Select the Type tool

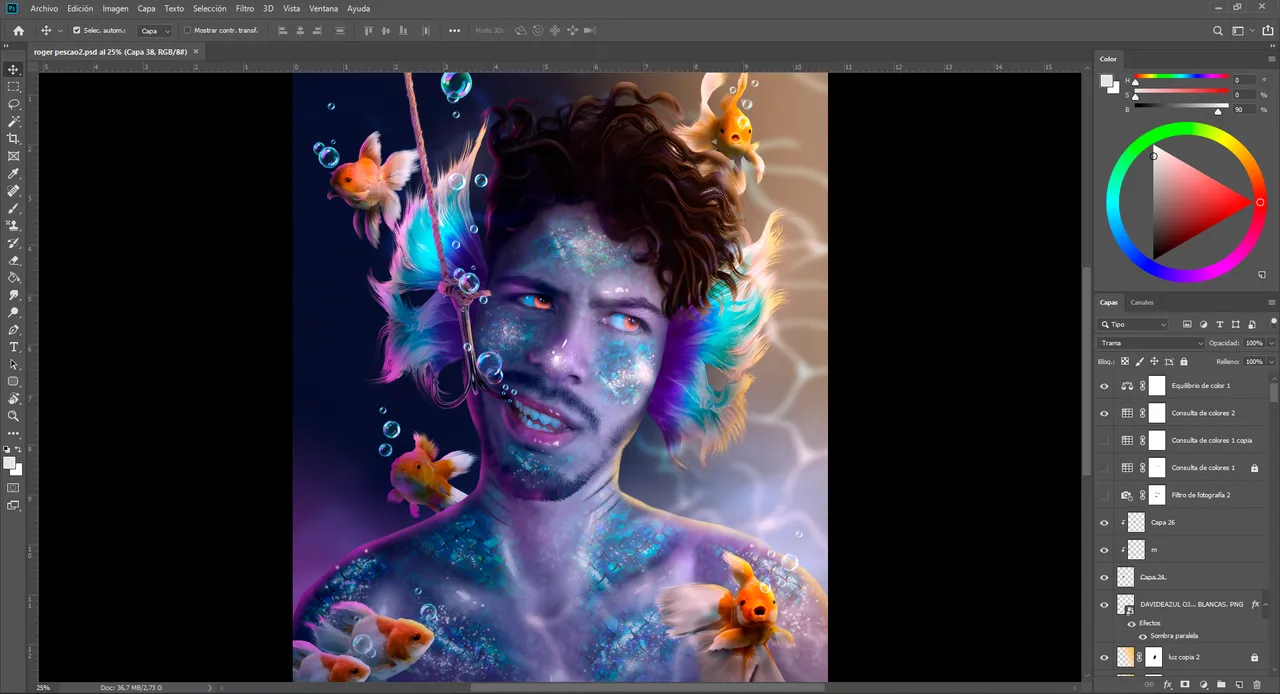pyautogui.click(x=14, y=347)
